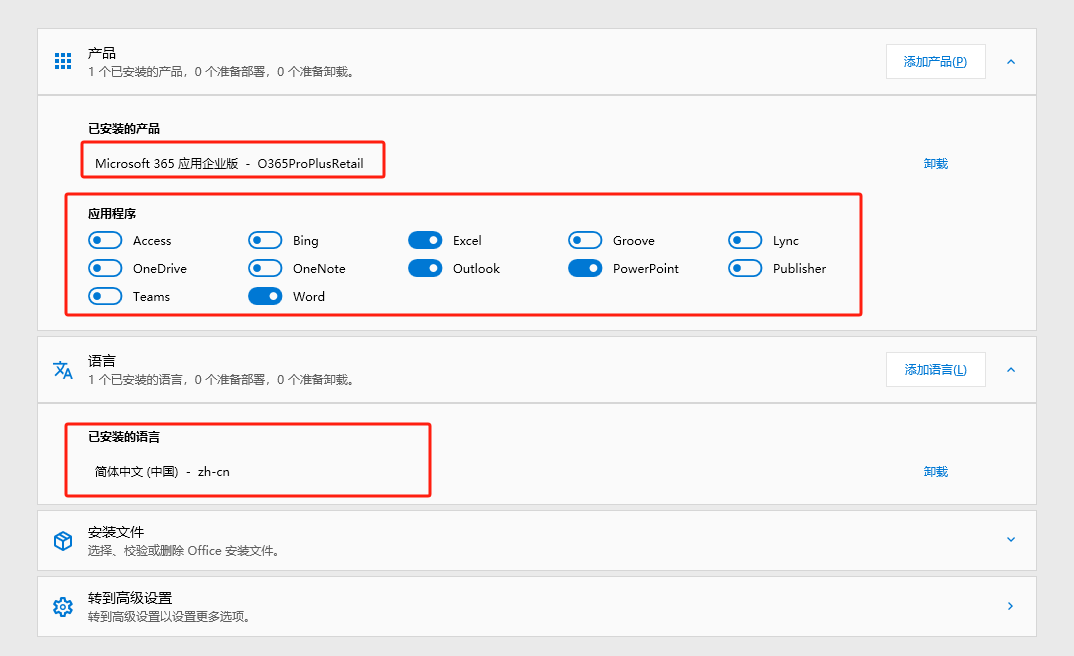The width and height of the screenshot is (1074, 656).
Task: Click the 安装文件 section title
Action: point(116,532)
